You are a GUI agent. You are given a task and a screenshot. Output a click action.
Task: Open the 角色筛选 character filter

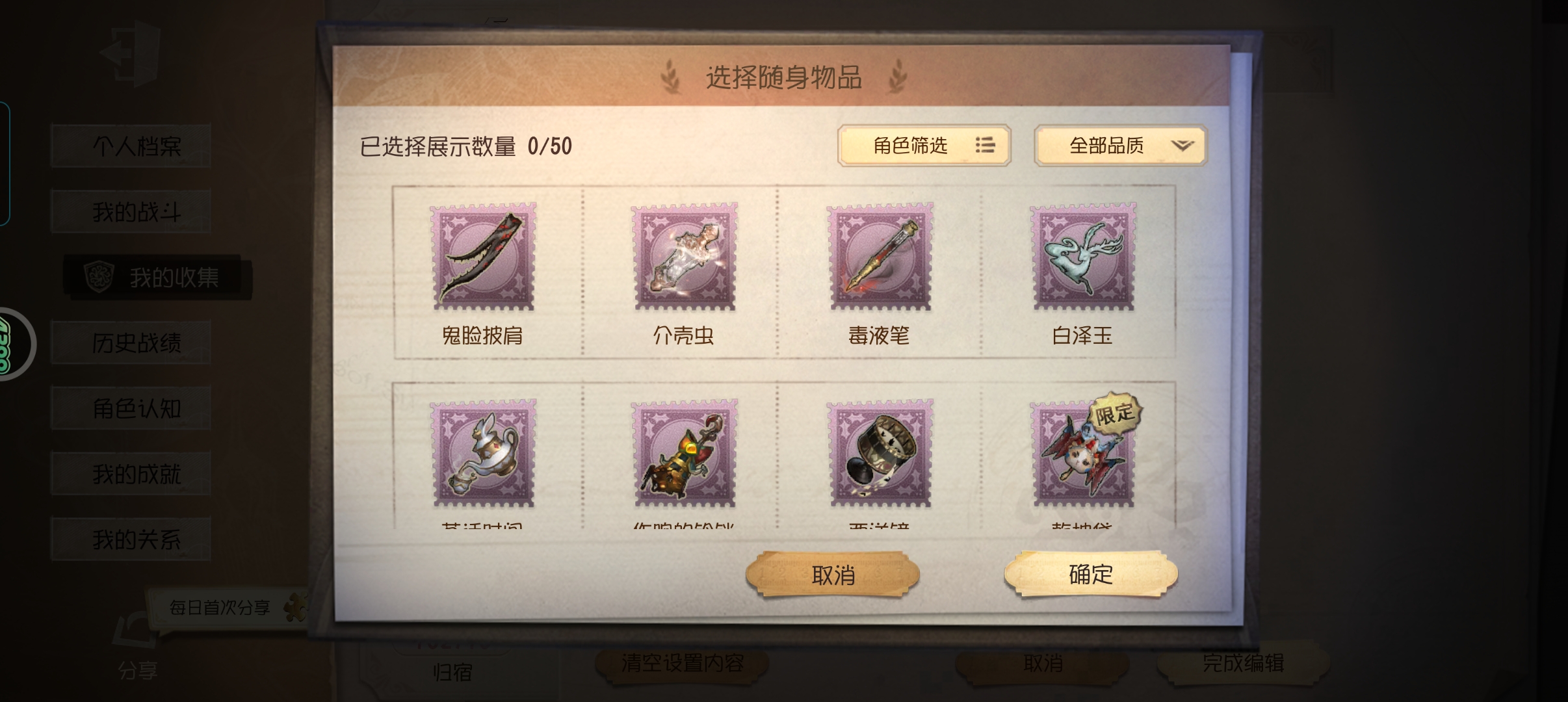924,146
